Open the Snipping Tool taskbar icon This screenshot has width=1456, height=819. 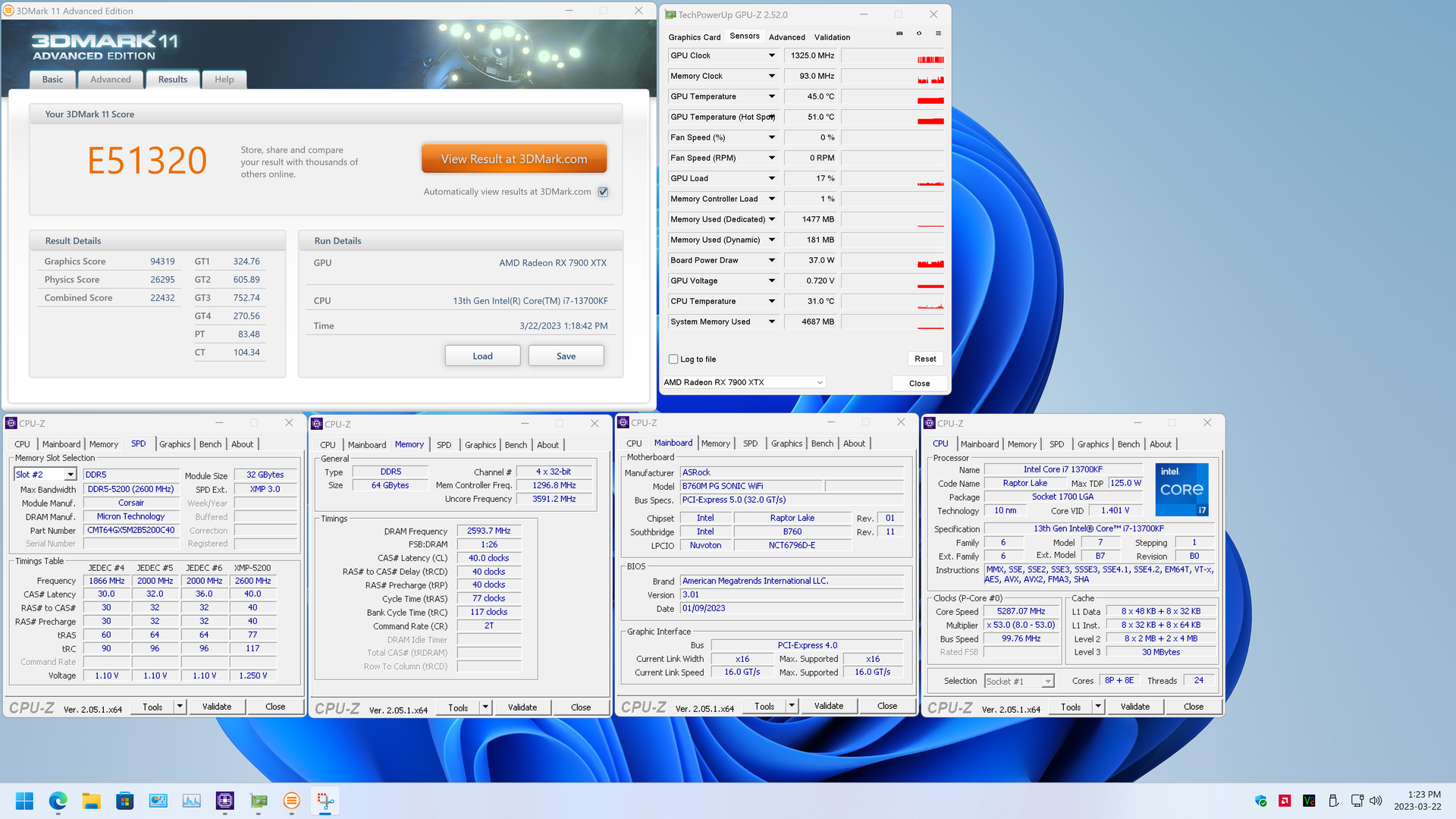coord(325,801)
